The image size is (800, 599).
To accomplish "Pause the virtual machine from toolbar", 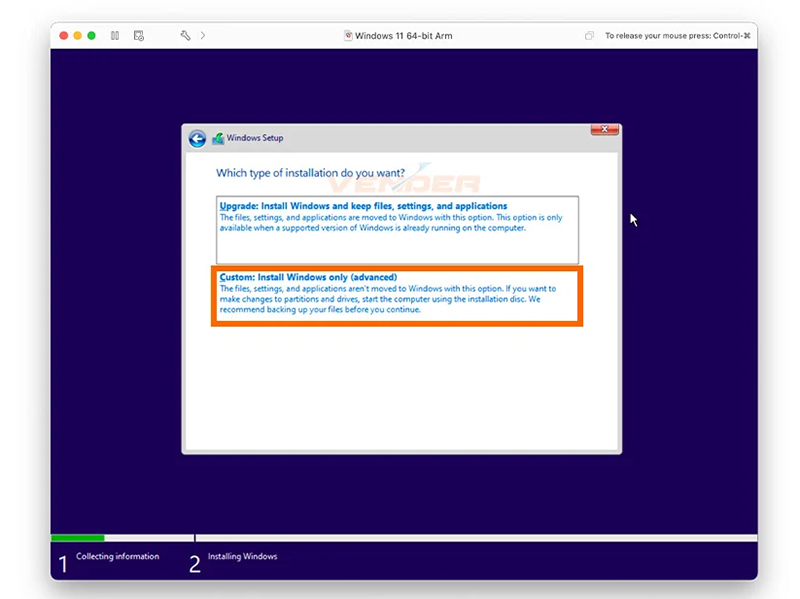I will 115,36.
